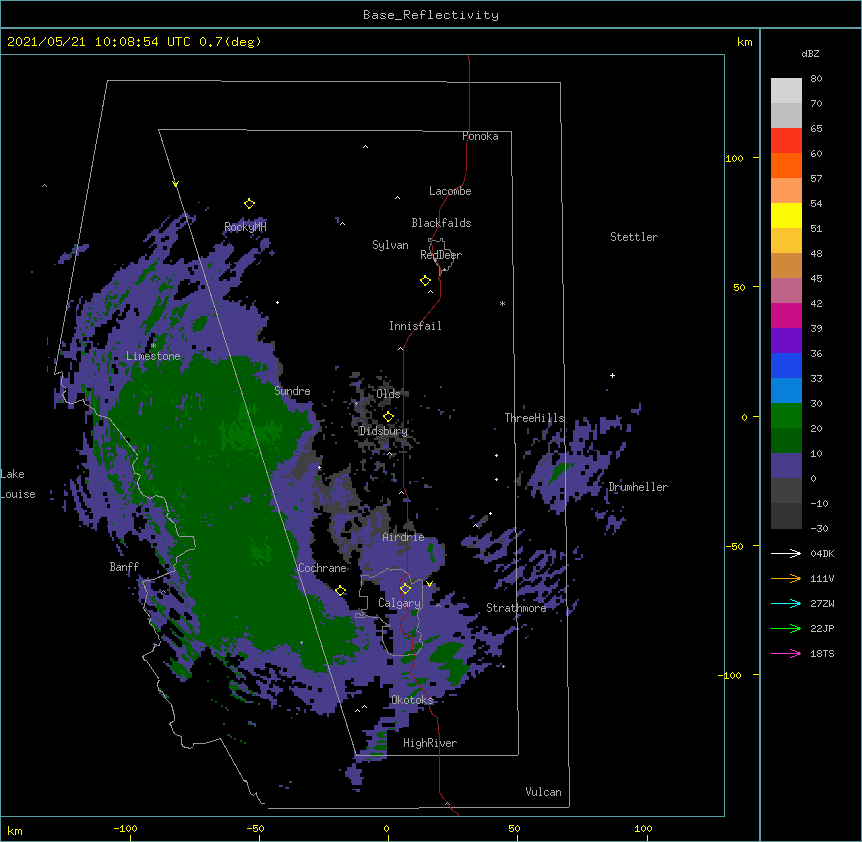Click the Banff label
Viewport: 862px width, 842px height.
tap(124, 567)
